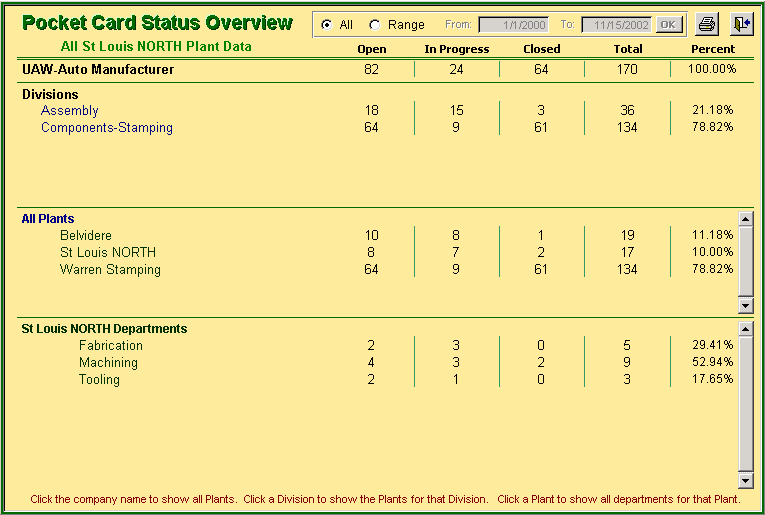The height and width of the screenshot is (515, 765).
Task: Click Fabrication percent 29.41%
Action: click(712, 345)
